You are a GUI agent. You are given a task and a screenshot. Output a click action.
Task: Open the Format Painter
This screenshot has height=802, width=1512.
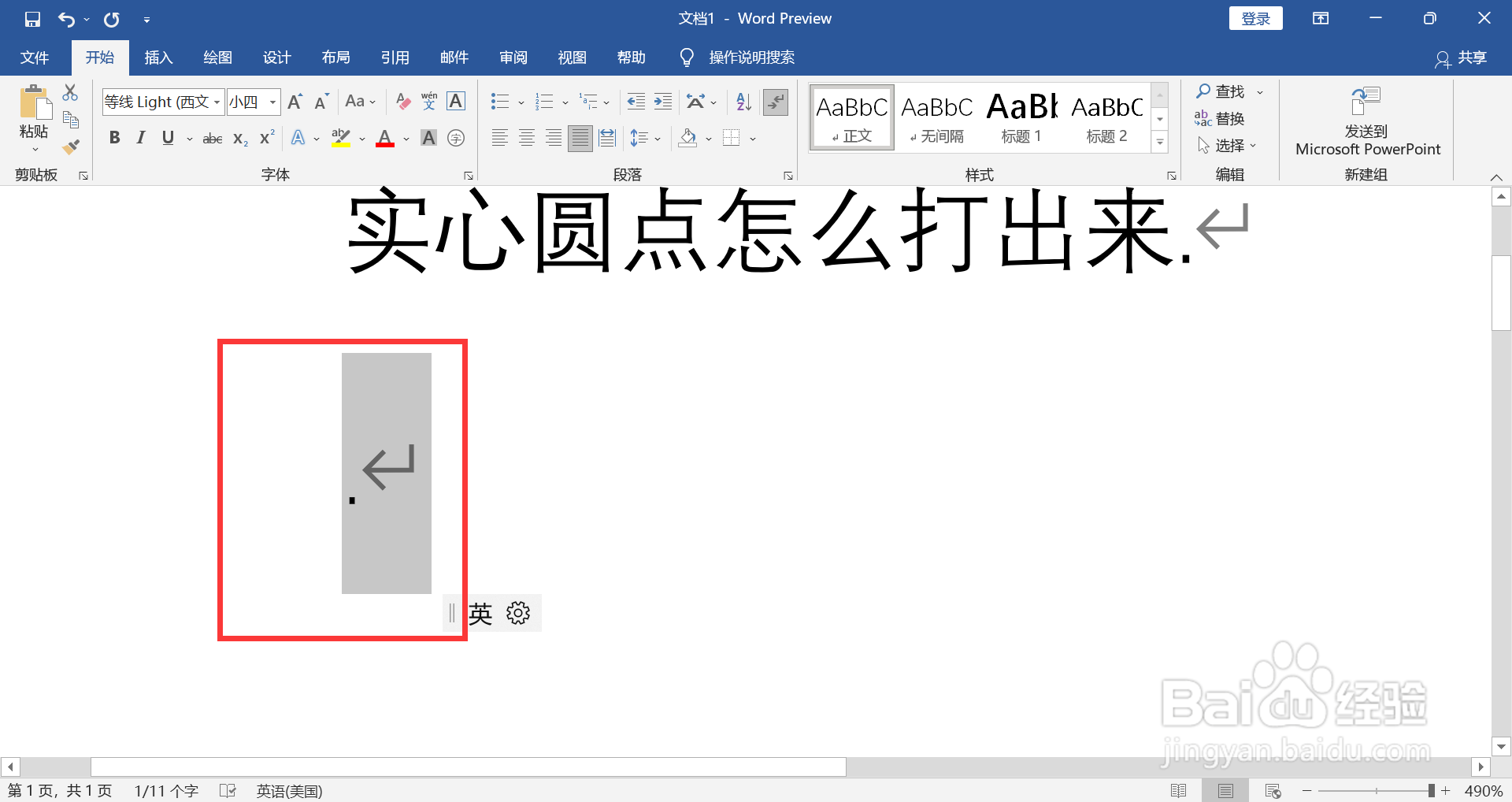71,146
